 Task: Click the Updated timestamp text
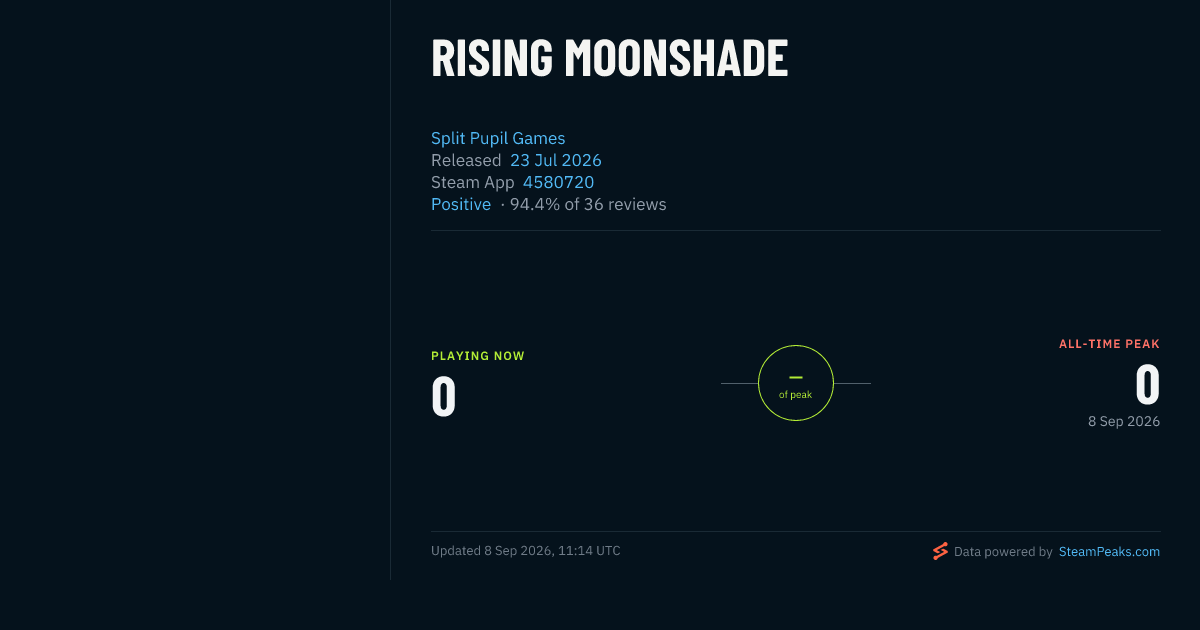(526, 551)
